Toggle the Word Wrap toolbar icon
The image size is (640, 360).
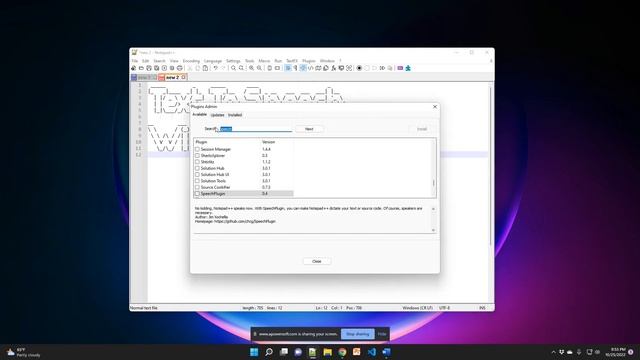pyautogui.click(x=288, y=68)
